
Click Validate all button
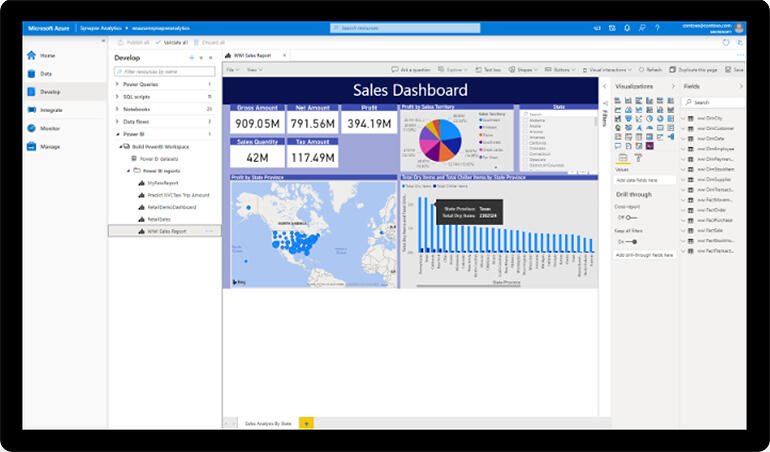pos(171,43)
